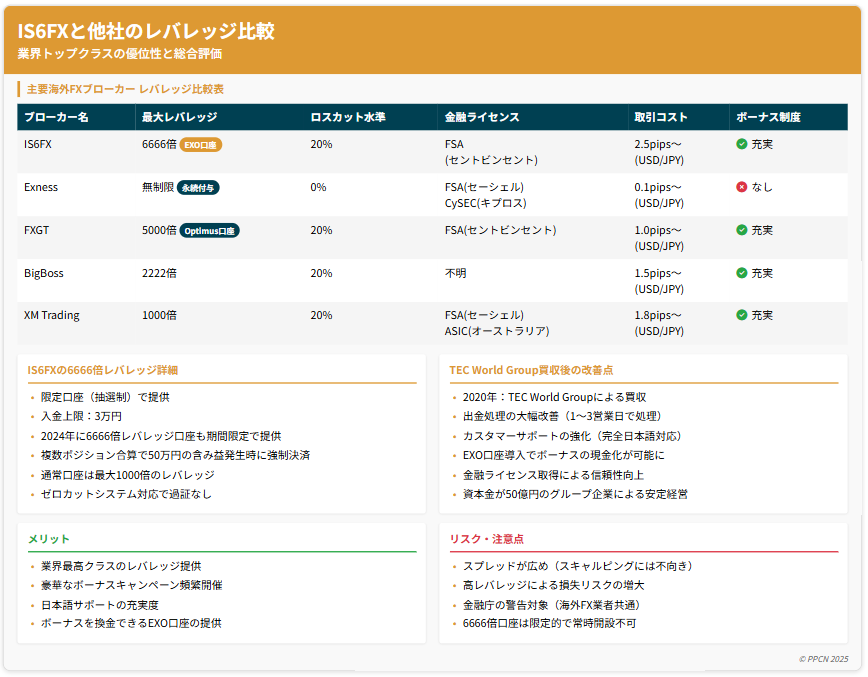Click the green checkmark in the BigBoss row
This screenshot has height=677, width=868.
pos(742,273)
